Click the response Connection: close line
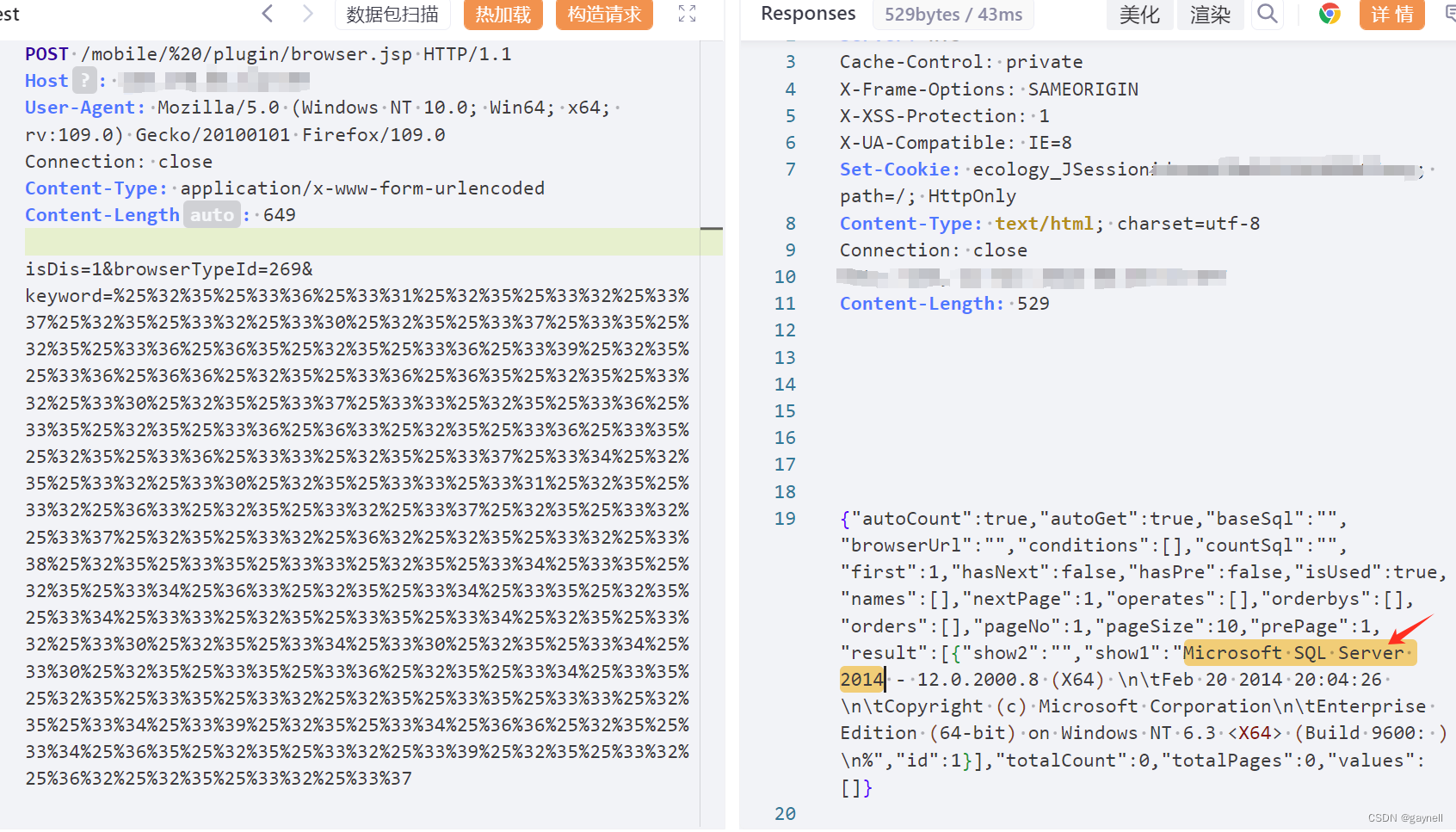Screen dimensions: 1456x832 pos(934,250)
